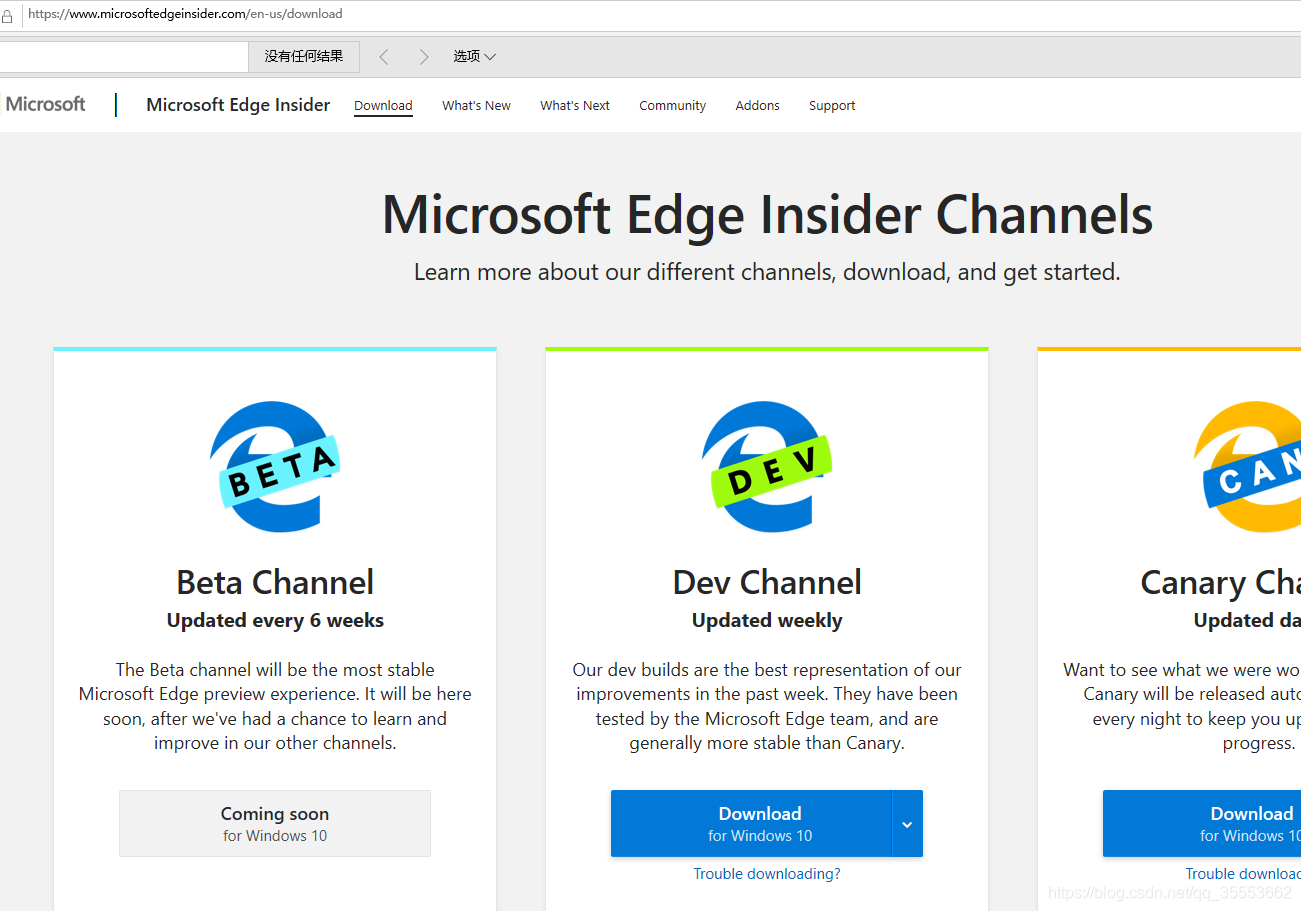Click the Beta Channel heading
This screenshot has height=911, width=1301.
275,582
